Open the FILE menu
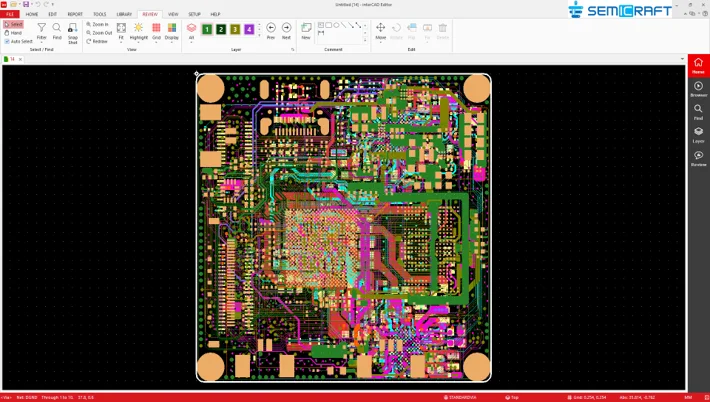 click(x=11, y=14)
